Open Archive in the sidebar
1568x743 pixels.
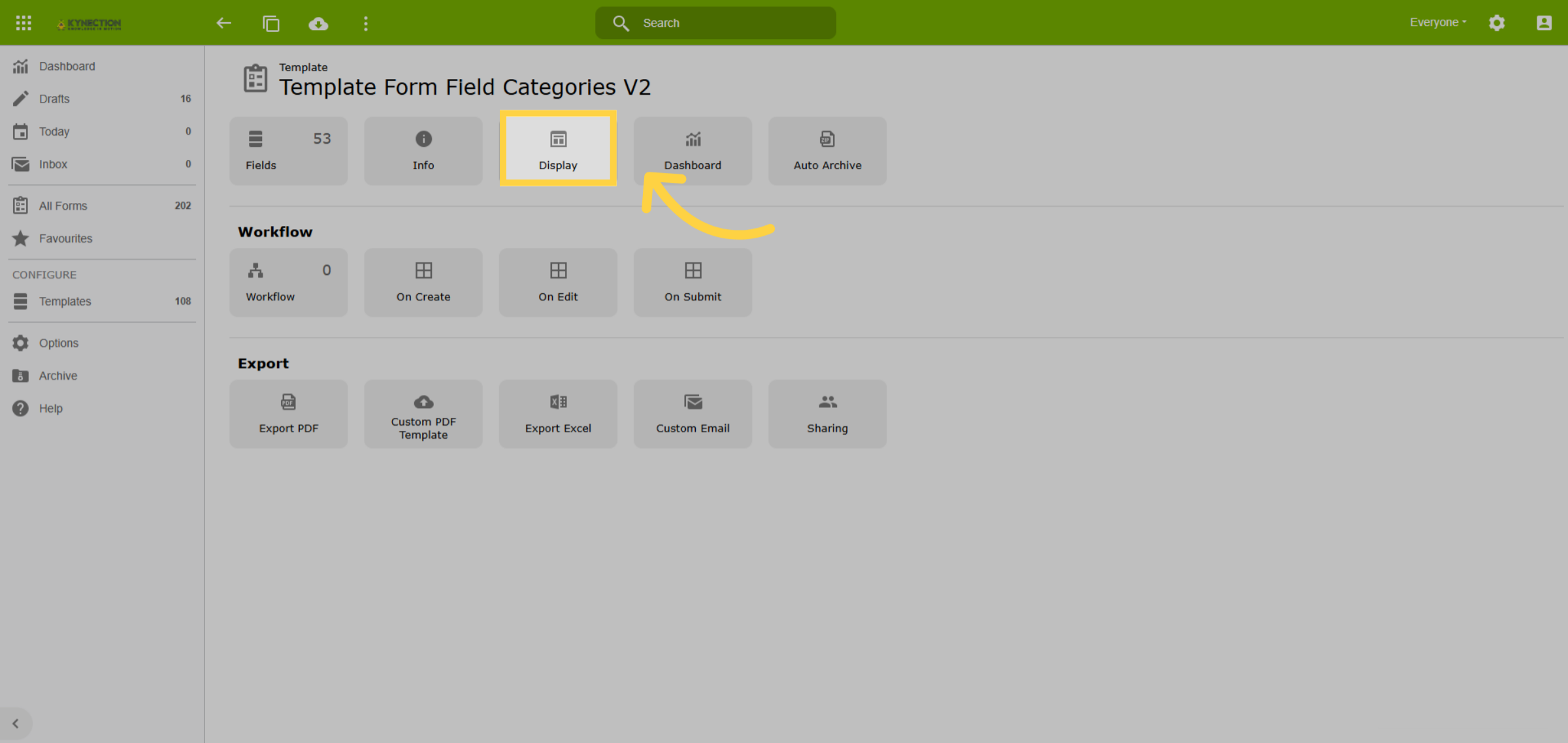[x=102, y=375]
